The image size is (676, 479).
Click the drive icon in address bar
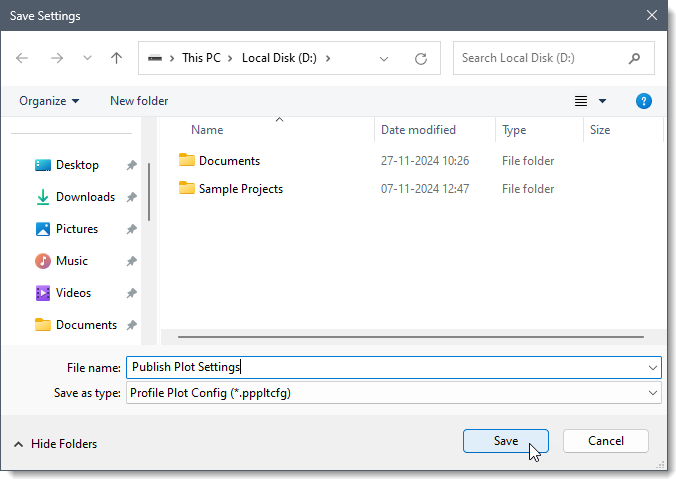[155, 58]
